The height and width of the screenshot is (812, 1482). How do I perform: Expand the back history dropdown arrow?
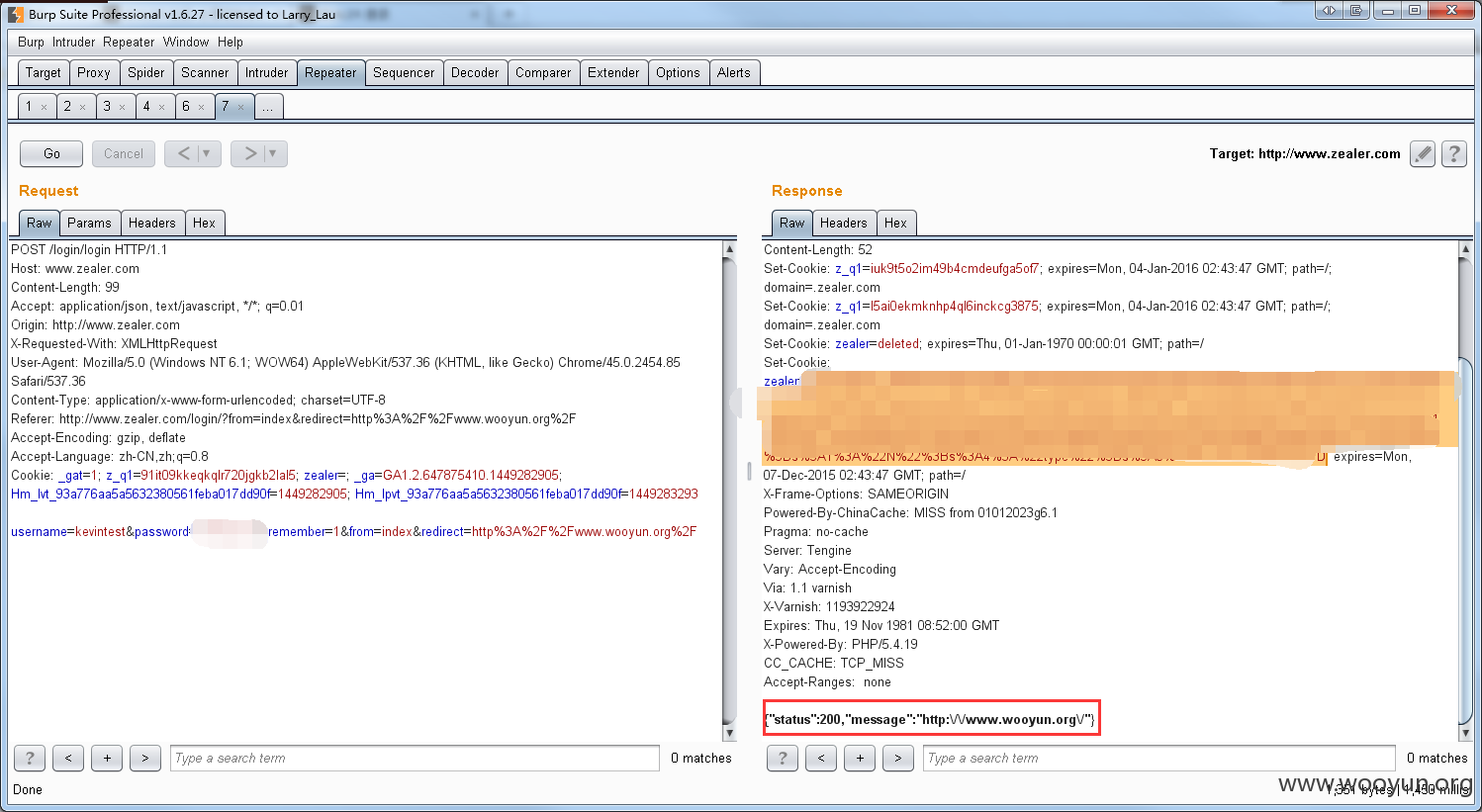208,153
